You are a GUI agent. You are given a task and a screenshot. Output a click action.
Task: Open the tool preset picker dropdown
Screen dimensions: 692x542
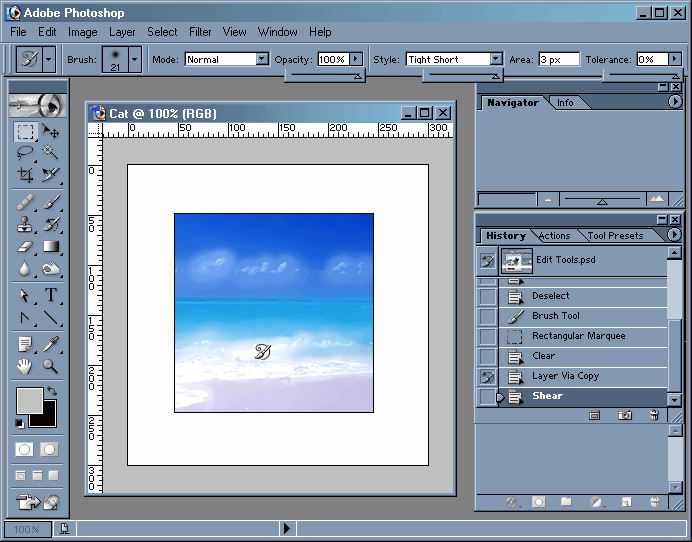pyautogui.click(x=49, y=59)
